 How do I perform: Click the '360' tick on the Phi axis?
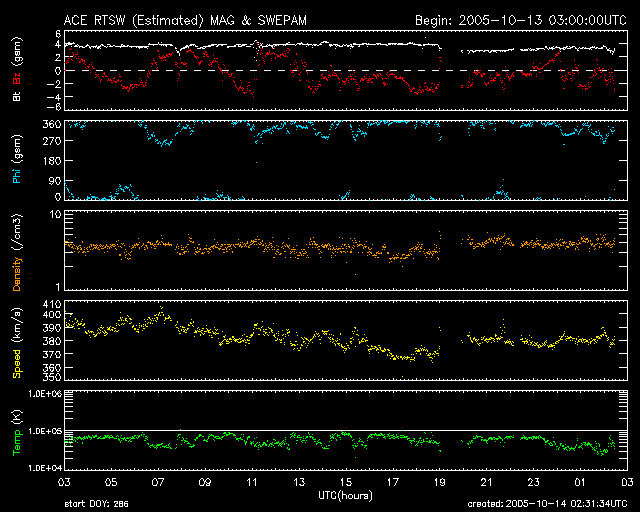(52, 125)
